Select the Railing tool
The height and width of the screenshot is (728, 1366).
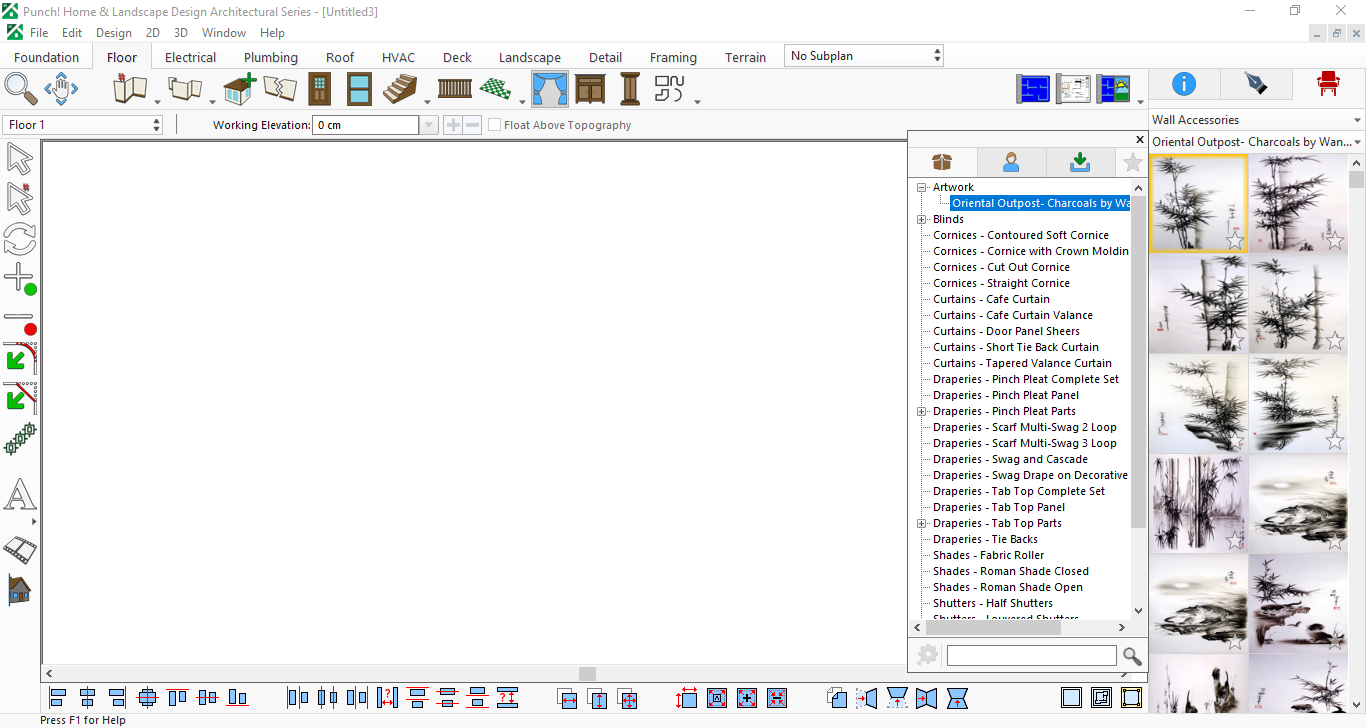(x=455, y=88)
